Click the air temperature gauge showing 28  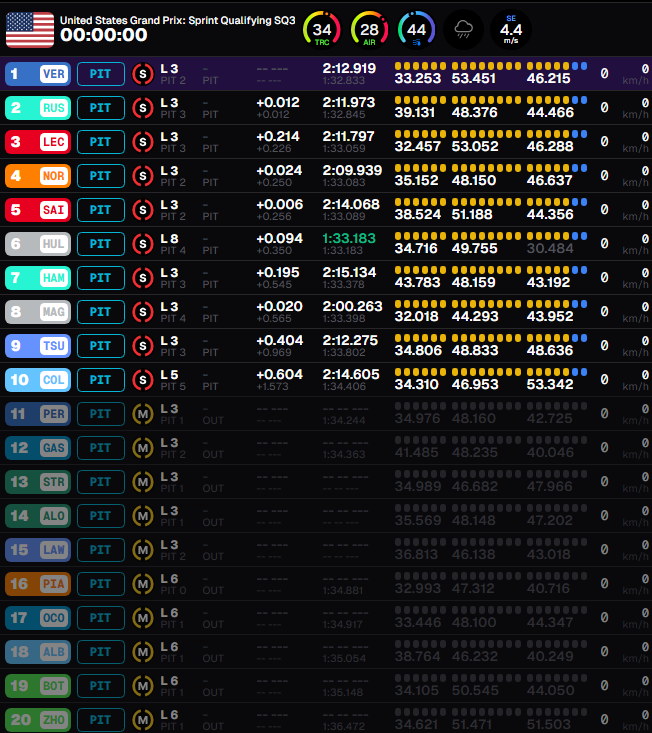click(369, 30)
